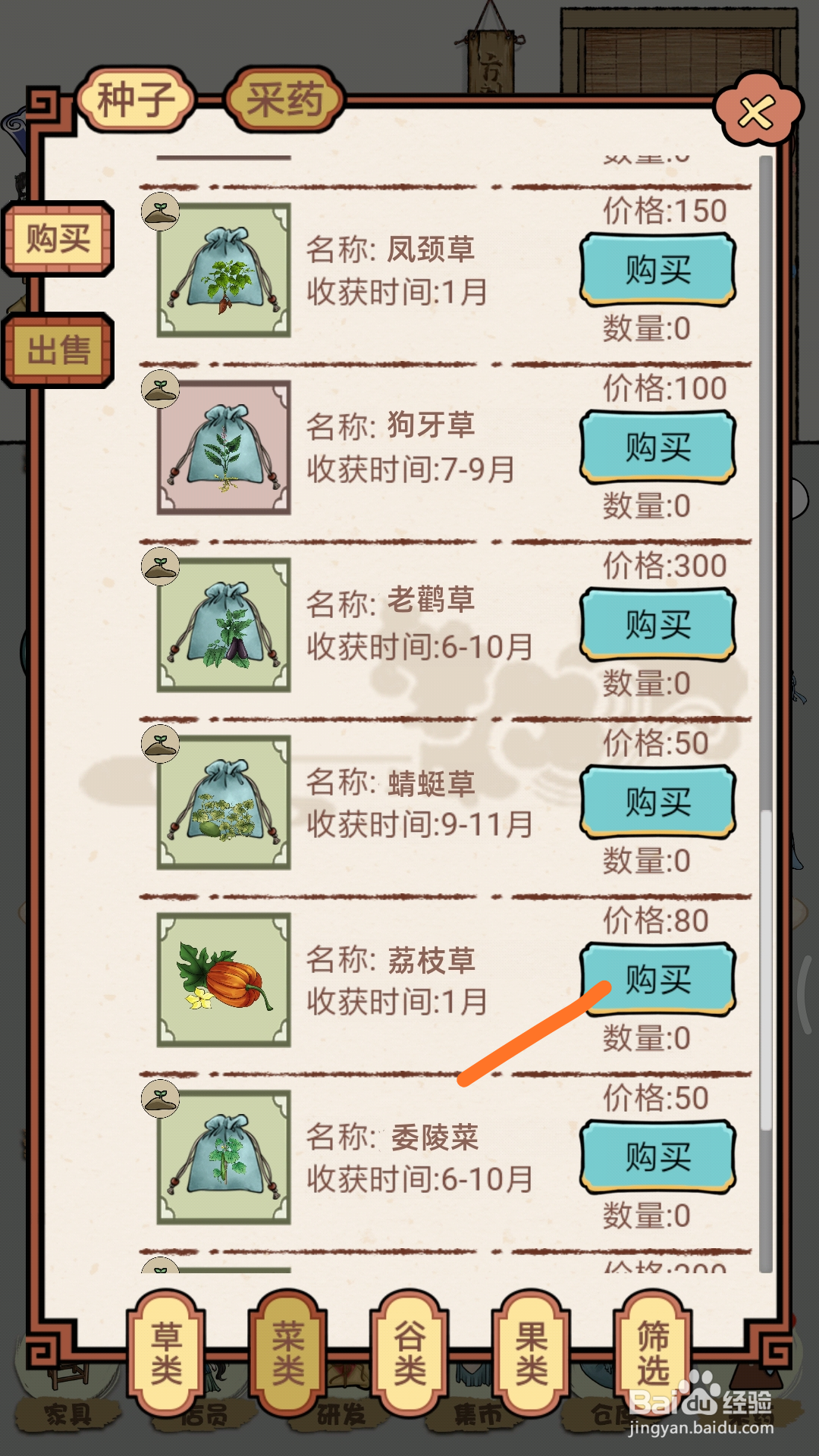Select the 荔枝草 pumpkin item icon
Screen dimensions: 819x1456
[x=224, y=980]
